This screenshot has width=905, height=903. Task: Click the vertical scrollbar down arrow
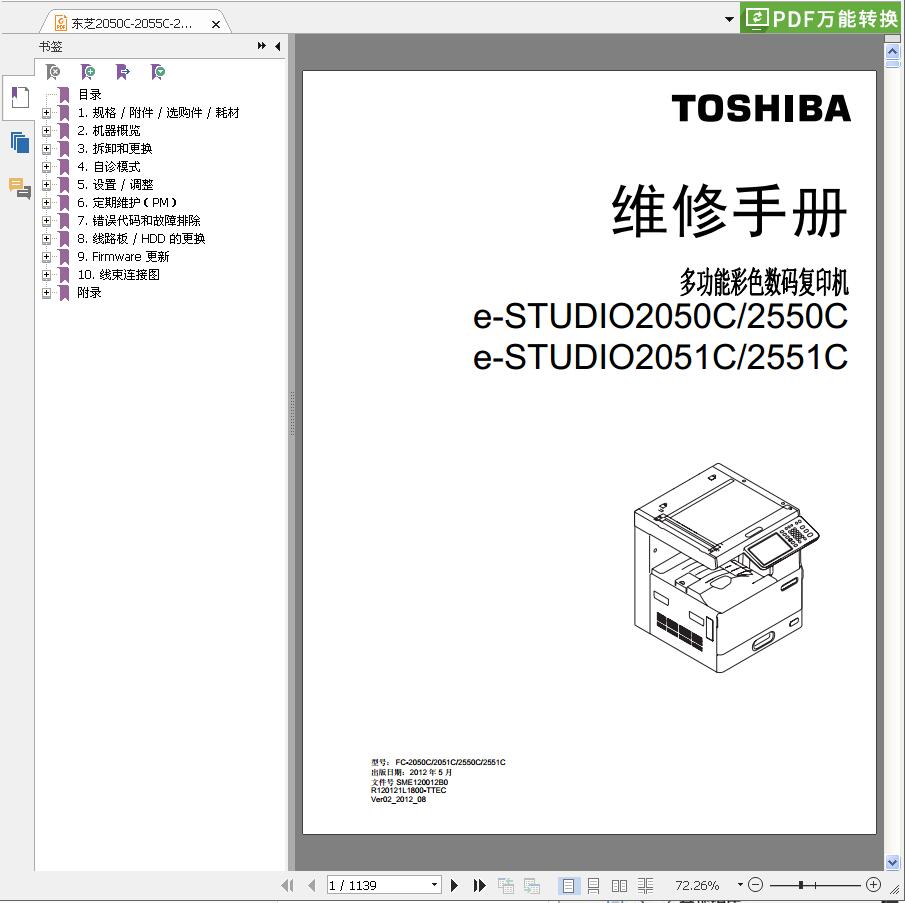892,863
